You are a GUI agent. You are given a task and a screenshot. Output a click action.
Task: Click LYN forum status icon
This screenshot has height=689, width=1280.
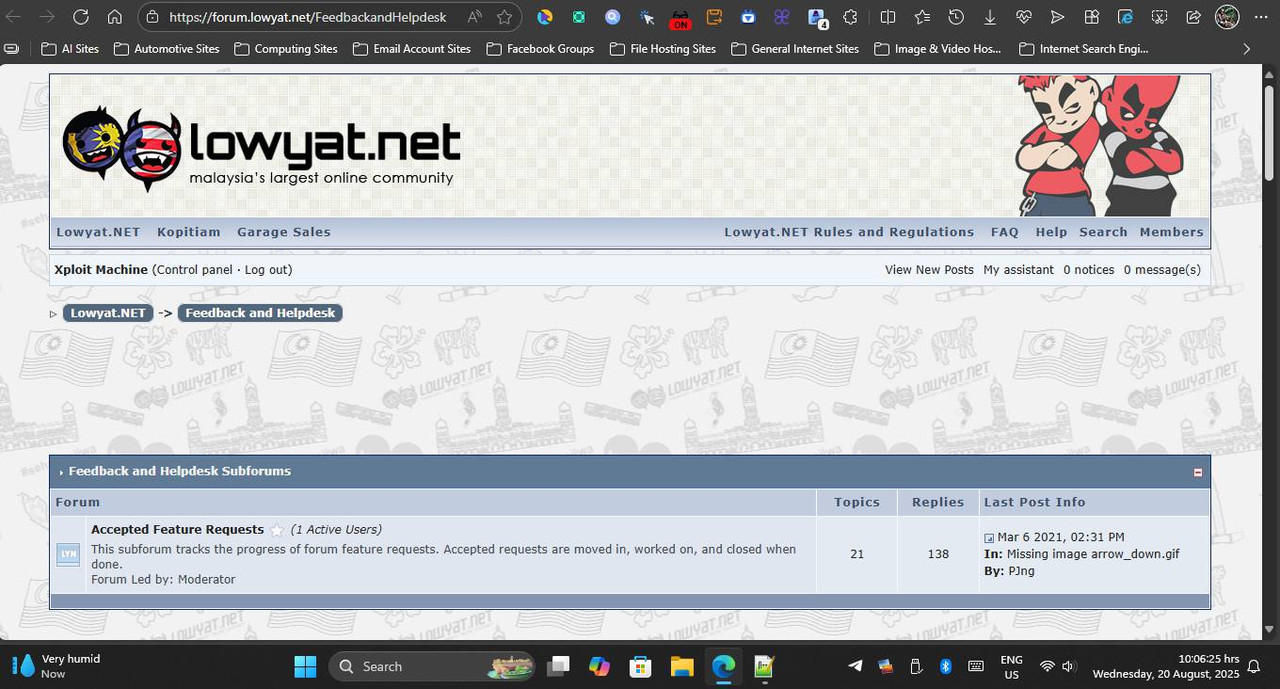tap(68, 553)
